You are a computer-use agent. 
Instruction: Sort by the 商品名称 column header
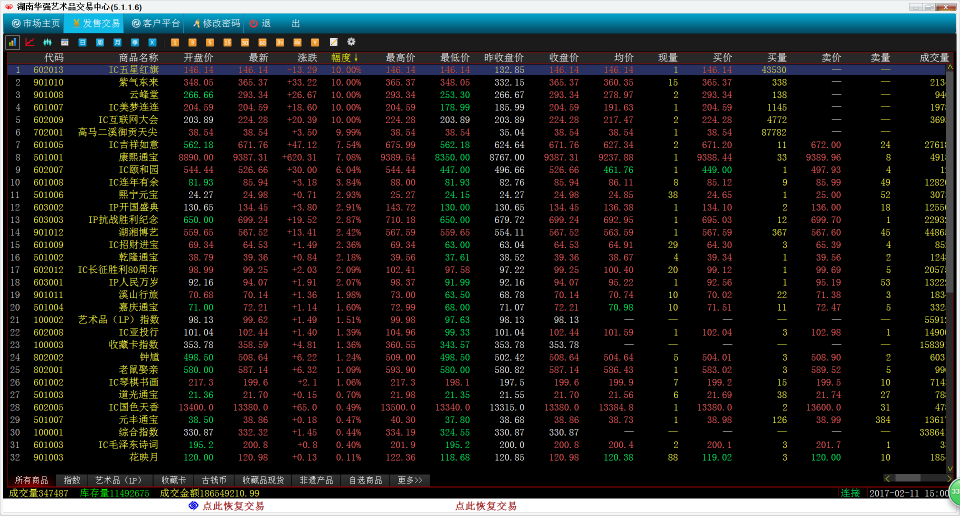pos(138,58)
